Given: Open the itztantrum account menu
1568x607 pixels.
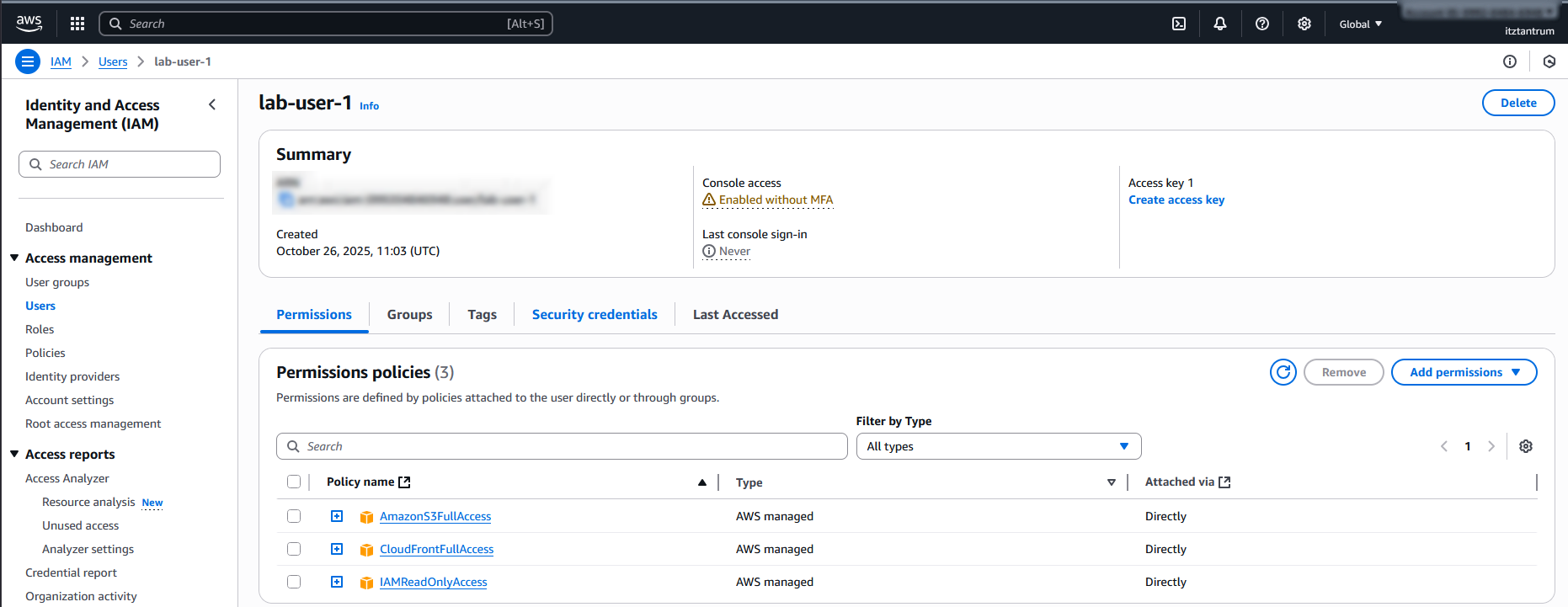Looking at the screenshot, I should (x=1529, y=31).
